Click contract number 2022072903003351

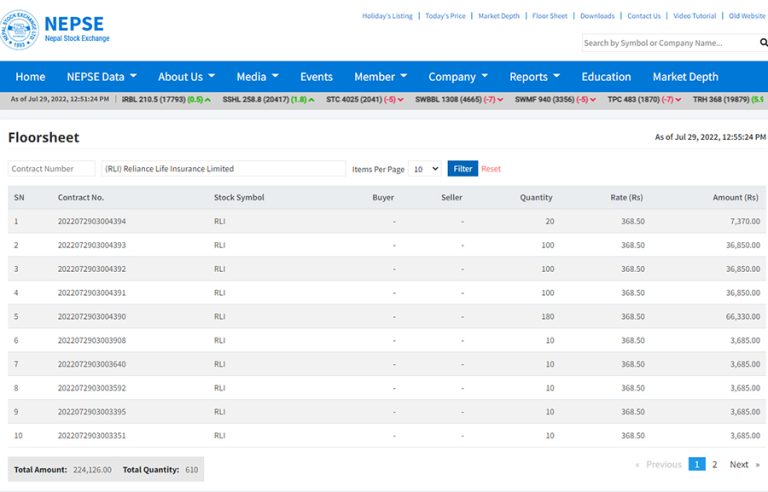(x=92, y=436)
